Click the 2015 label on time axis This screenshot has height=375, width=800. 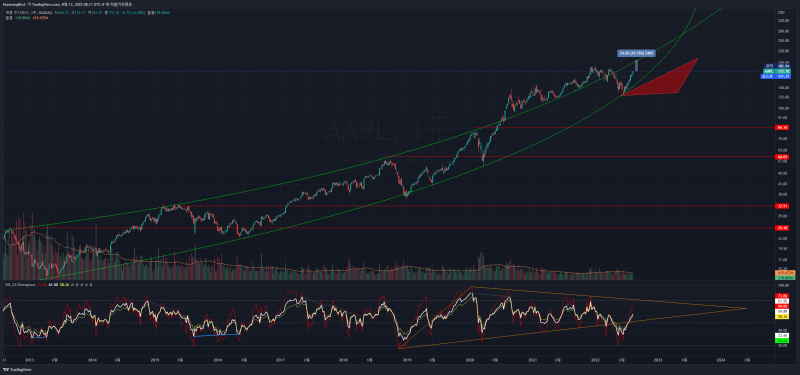155,360
